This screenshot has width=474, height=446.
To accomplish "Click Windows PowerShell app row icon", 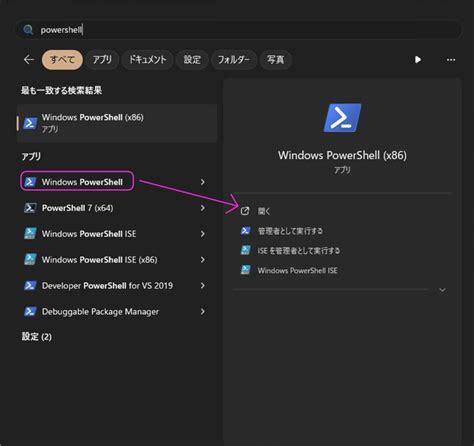I will point(30,182).
